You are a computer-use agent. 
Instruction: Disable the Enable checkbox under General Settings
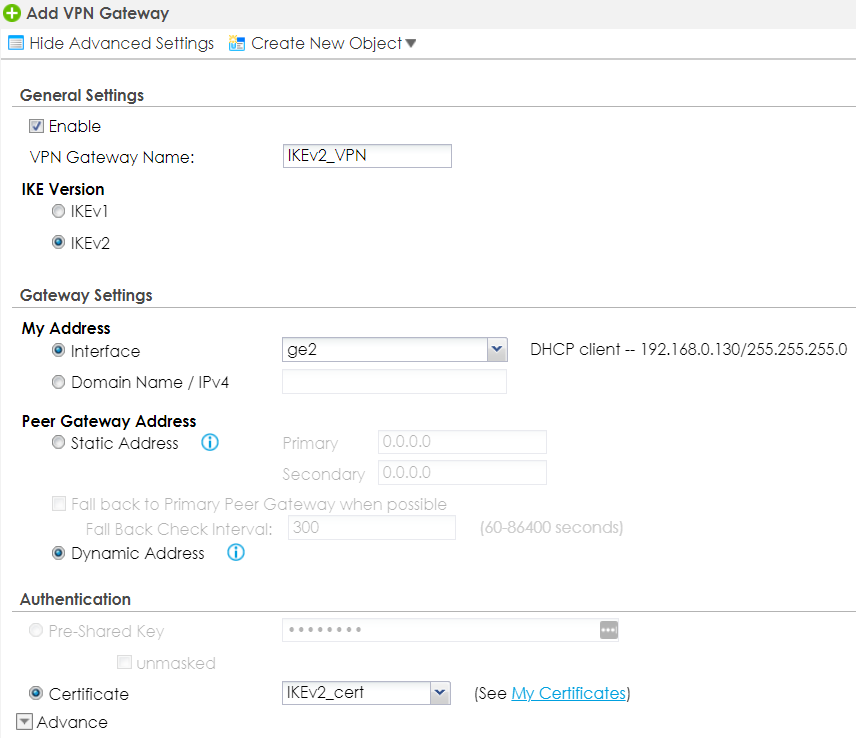36,125
